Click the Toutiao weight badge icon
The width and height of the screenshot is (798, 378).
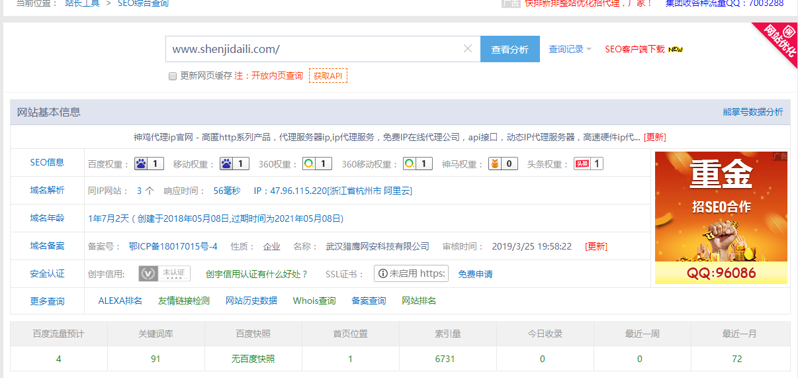(589, 164)
